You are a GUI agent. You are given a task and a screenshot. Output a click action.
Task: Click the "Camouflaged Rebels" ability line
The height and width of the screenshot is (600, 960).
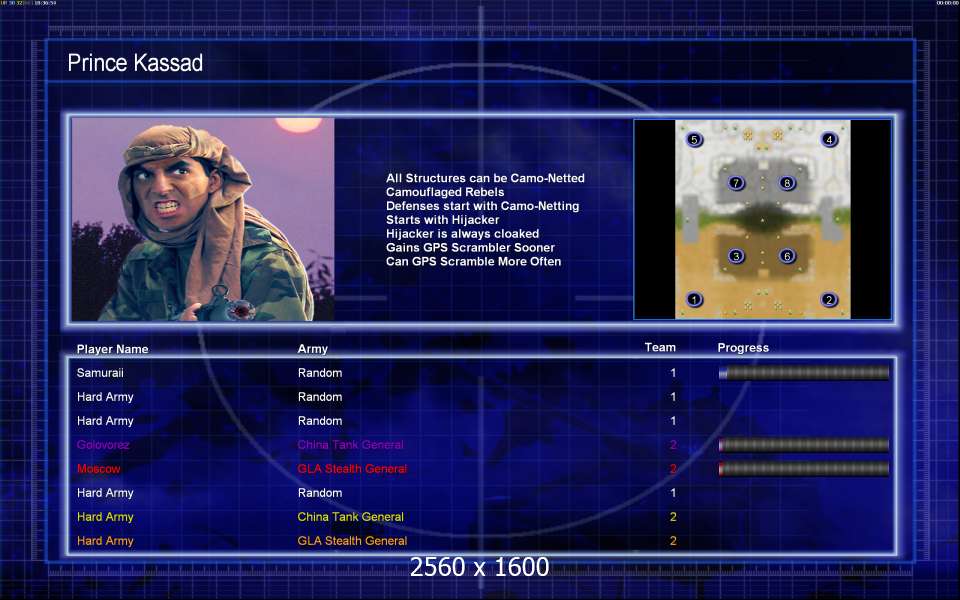click(x=445, y=192)
